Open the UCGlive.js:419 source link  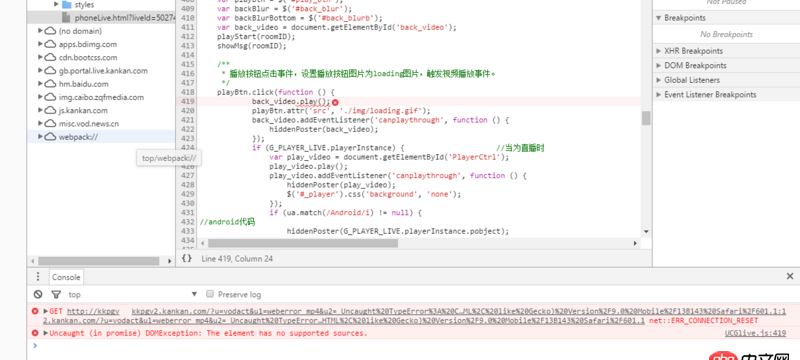pyautogui.click(x=755, y=333)
